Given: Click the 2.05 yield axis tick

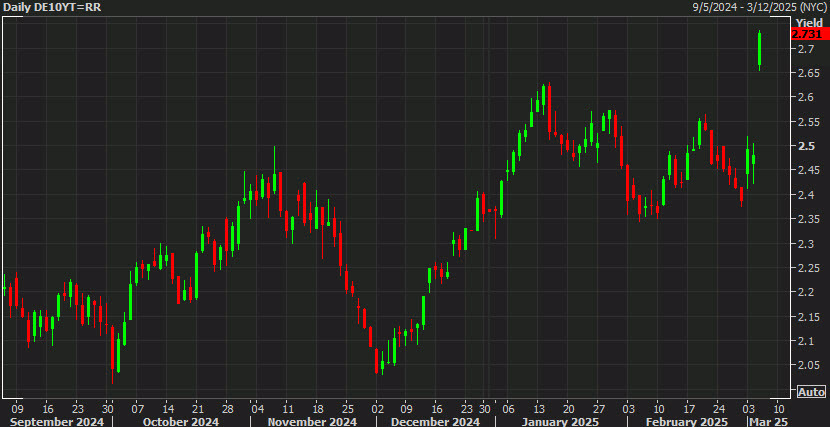Looking at the screenshot, I should click(808, 365).
